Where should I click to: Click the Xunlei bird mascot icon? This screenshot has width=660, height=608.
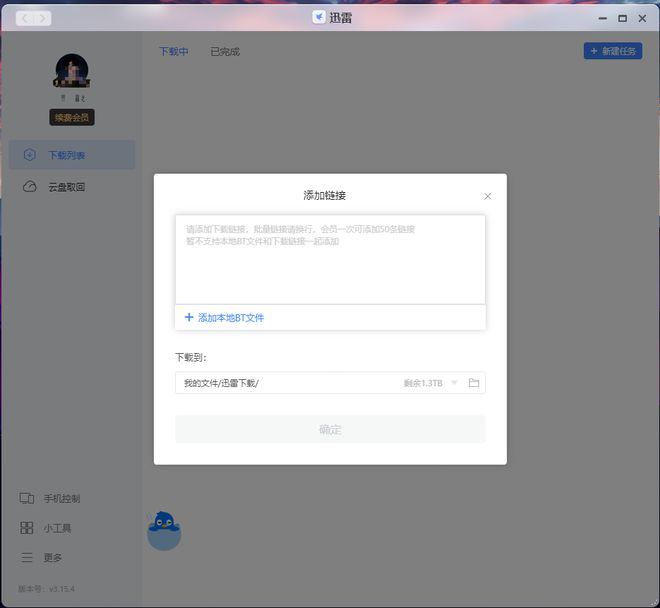pyautogui.click(x=164, y=531)
